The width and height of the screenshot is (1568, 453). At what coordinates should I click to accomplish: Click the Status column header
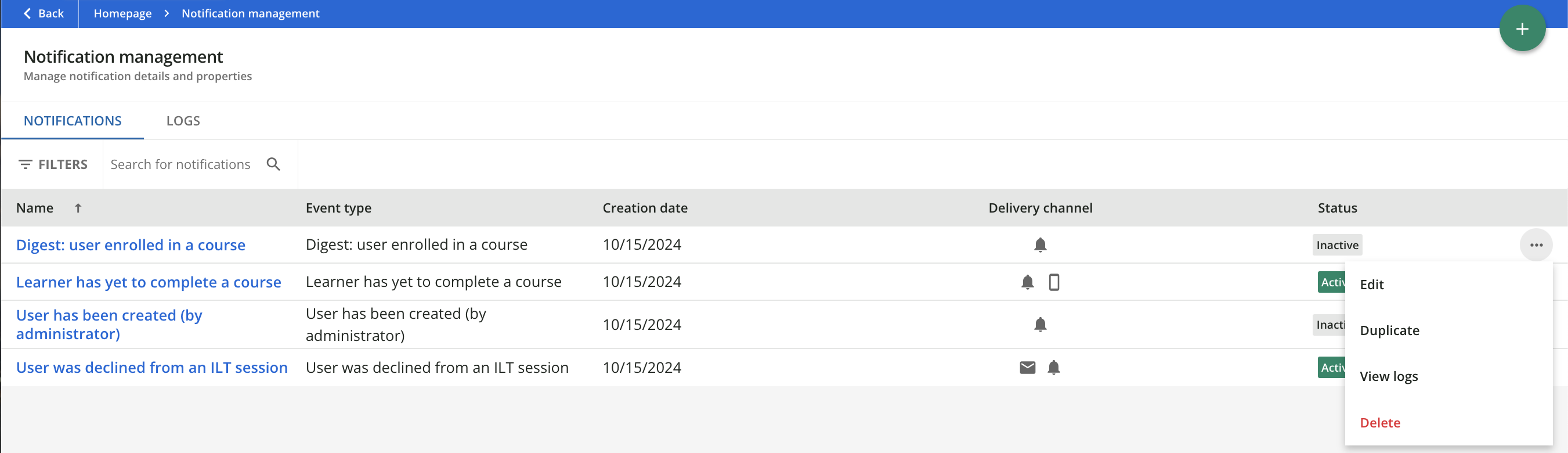(1337, 208)
